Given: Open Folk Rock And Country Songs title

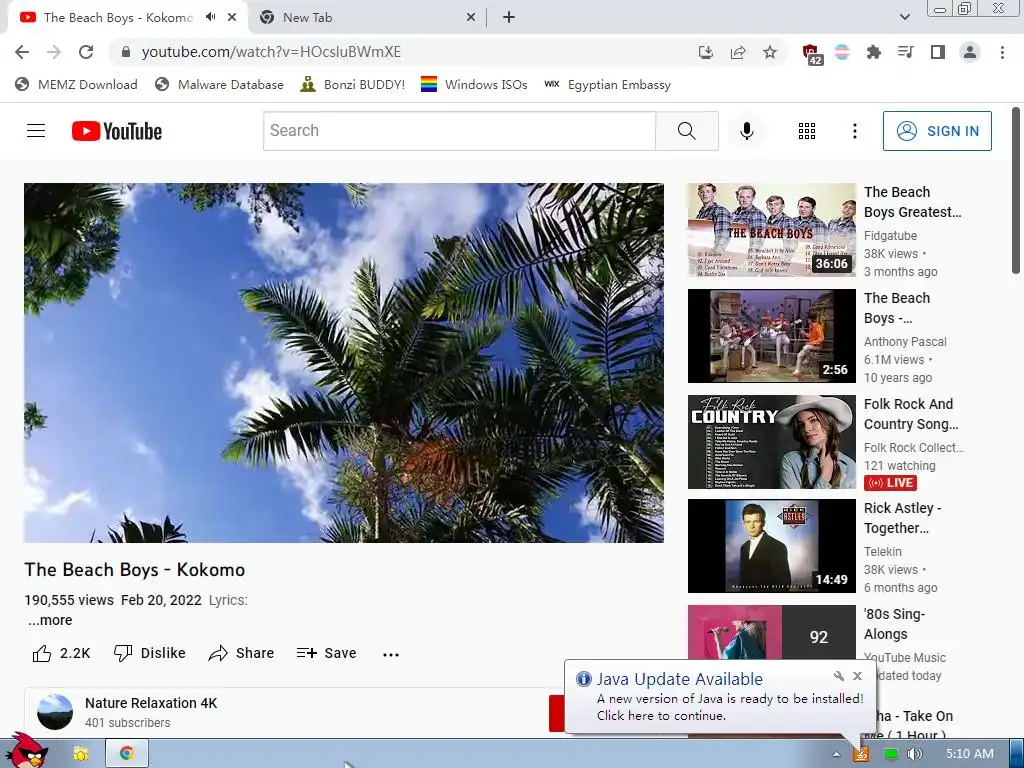Looking at the screenshot, I should (x=911, y=414).
